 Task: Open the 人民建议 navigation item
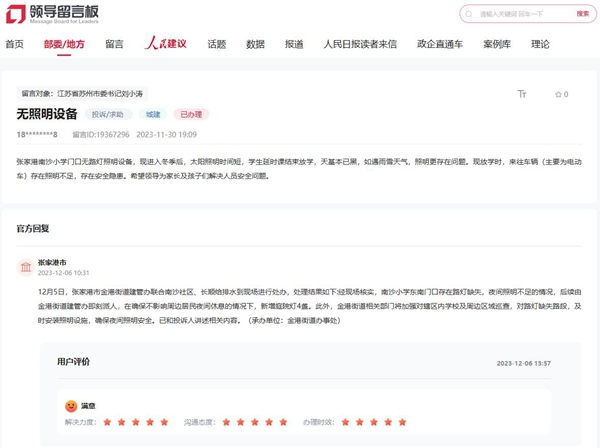point(166,43)
